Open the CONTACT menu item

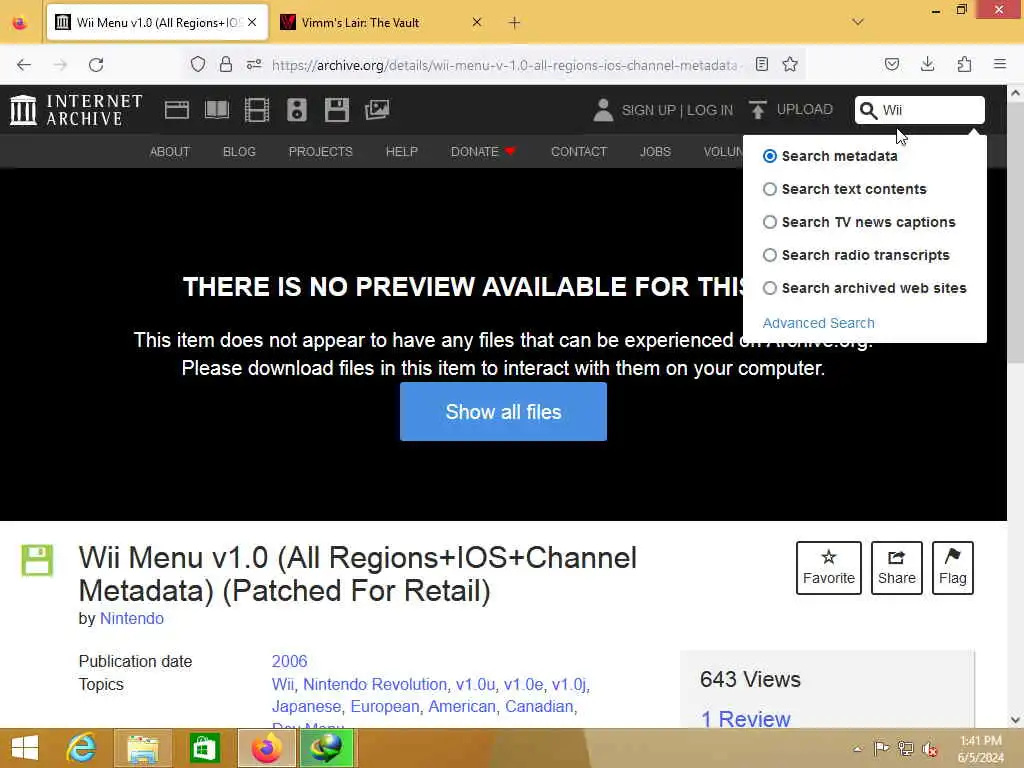coord(579,152)
